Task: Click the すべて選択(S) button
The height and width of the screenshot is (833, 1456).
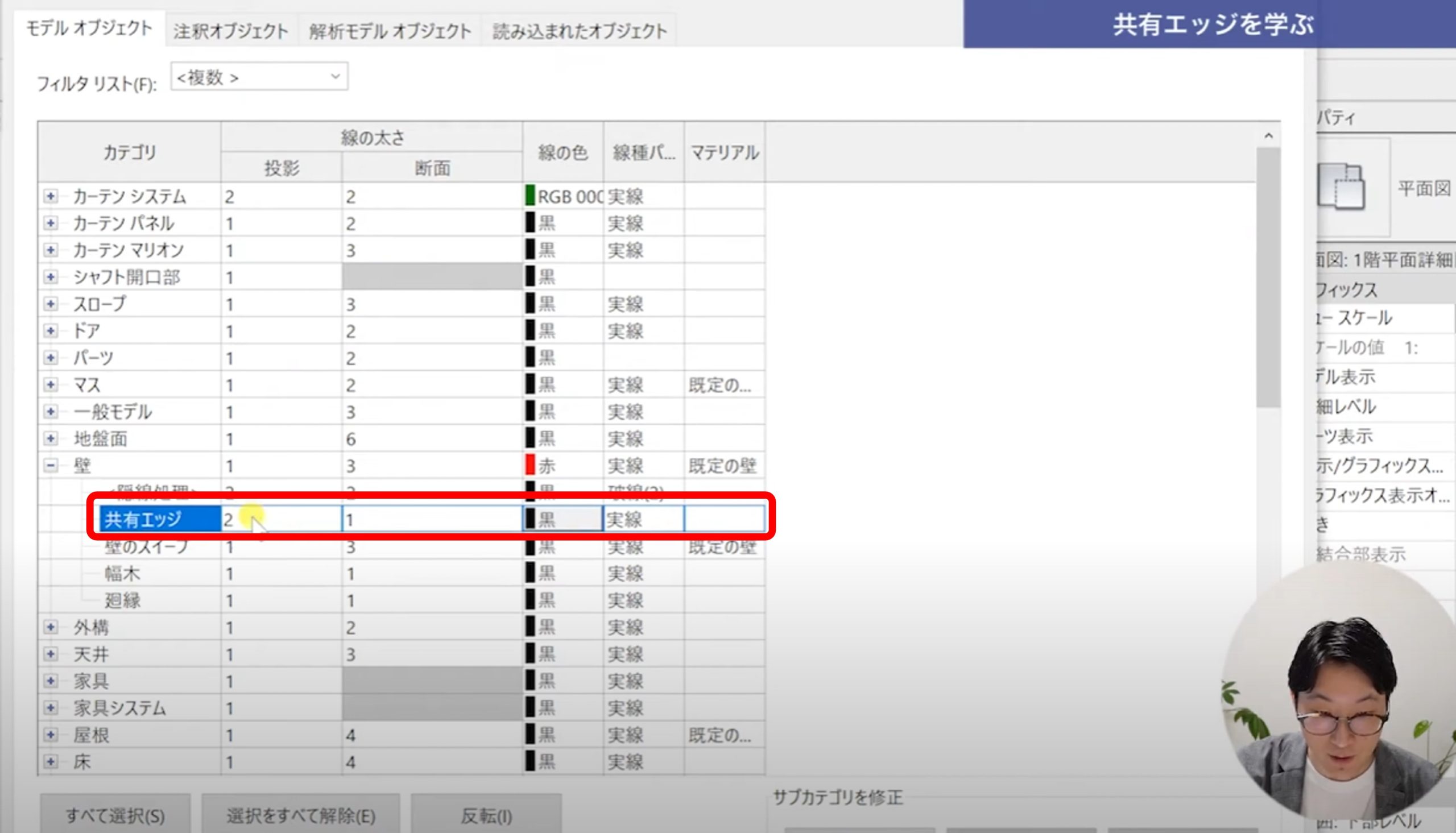Action: [115, 815]
